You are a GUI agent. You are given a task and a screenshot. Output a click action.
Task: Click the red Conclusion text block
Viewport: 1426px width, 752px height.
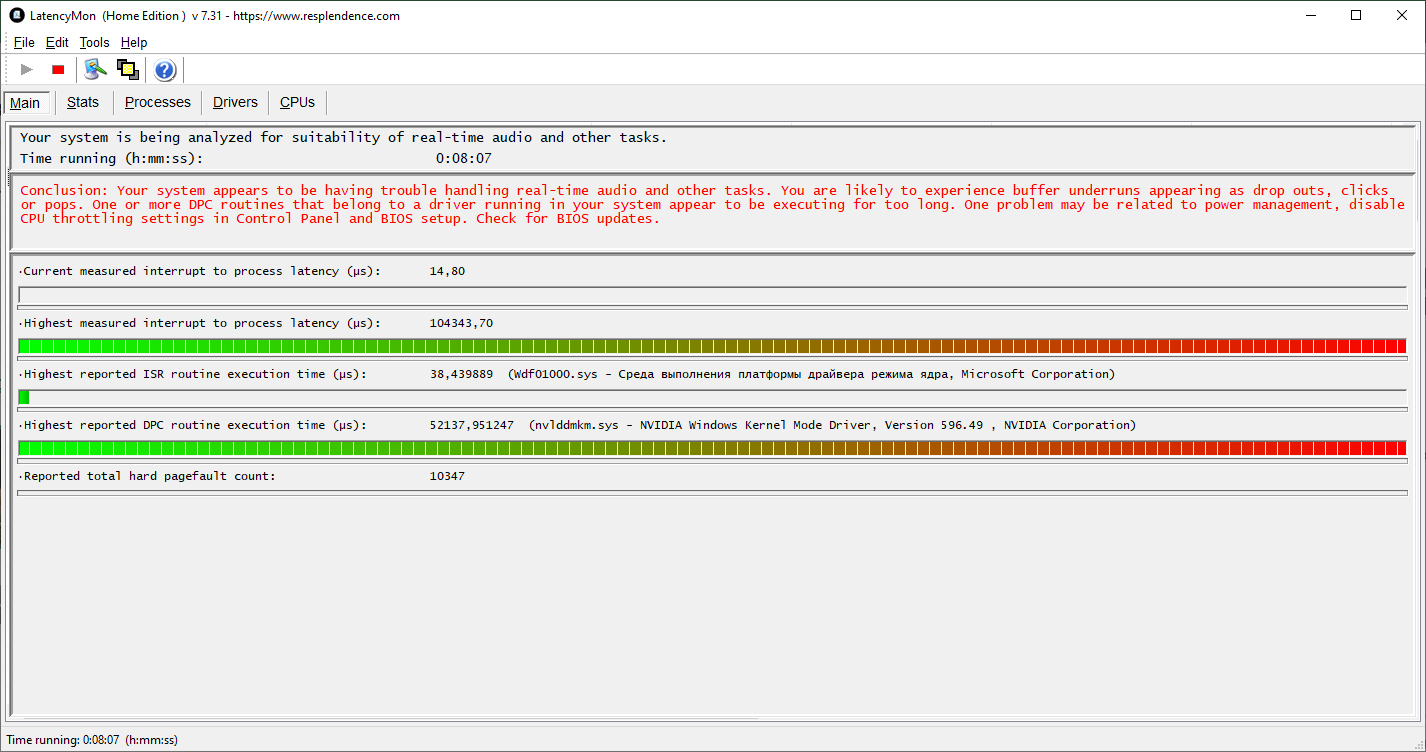[x=712, y=204]
